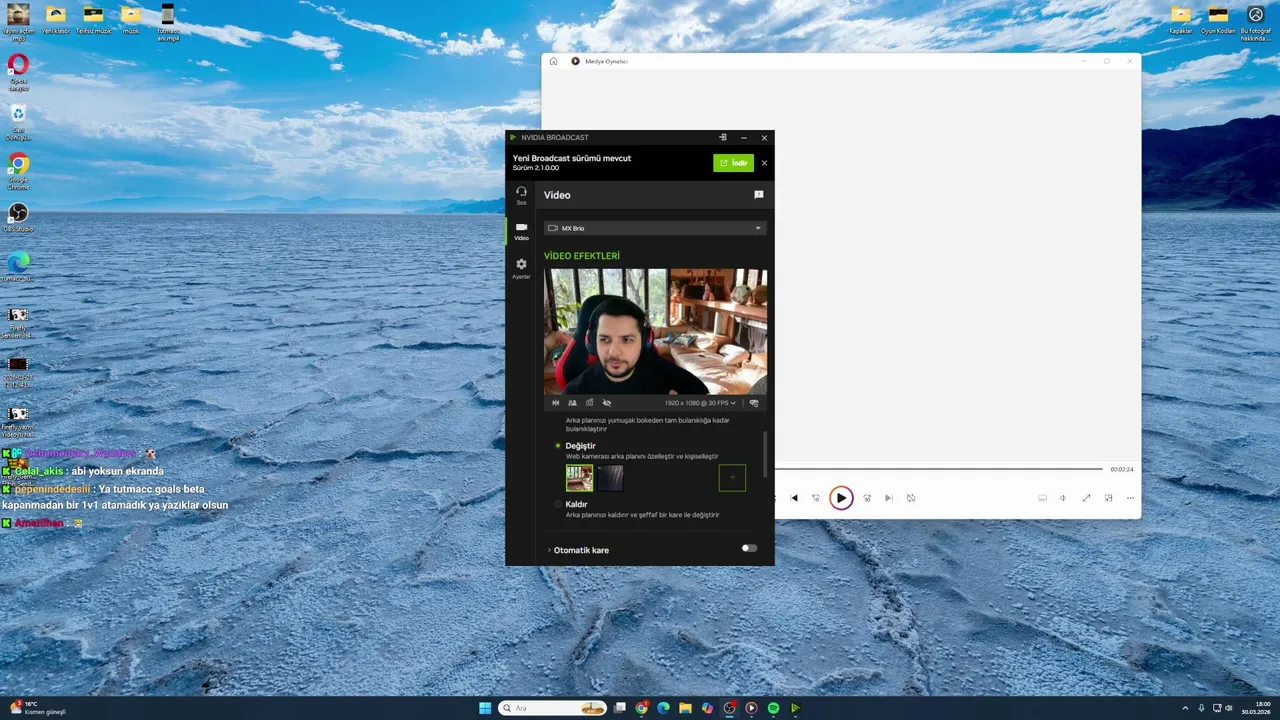The image size is (1280, 720).
Task: Select the Kaldır background radio option
Action: [x=558, y=505]
